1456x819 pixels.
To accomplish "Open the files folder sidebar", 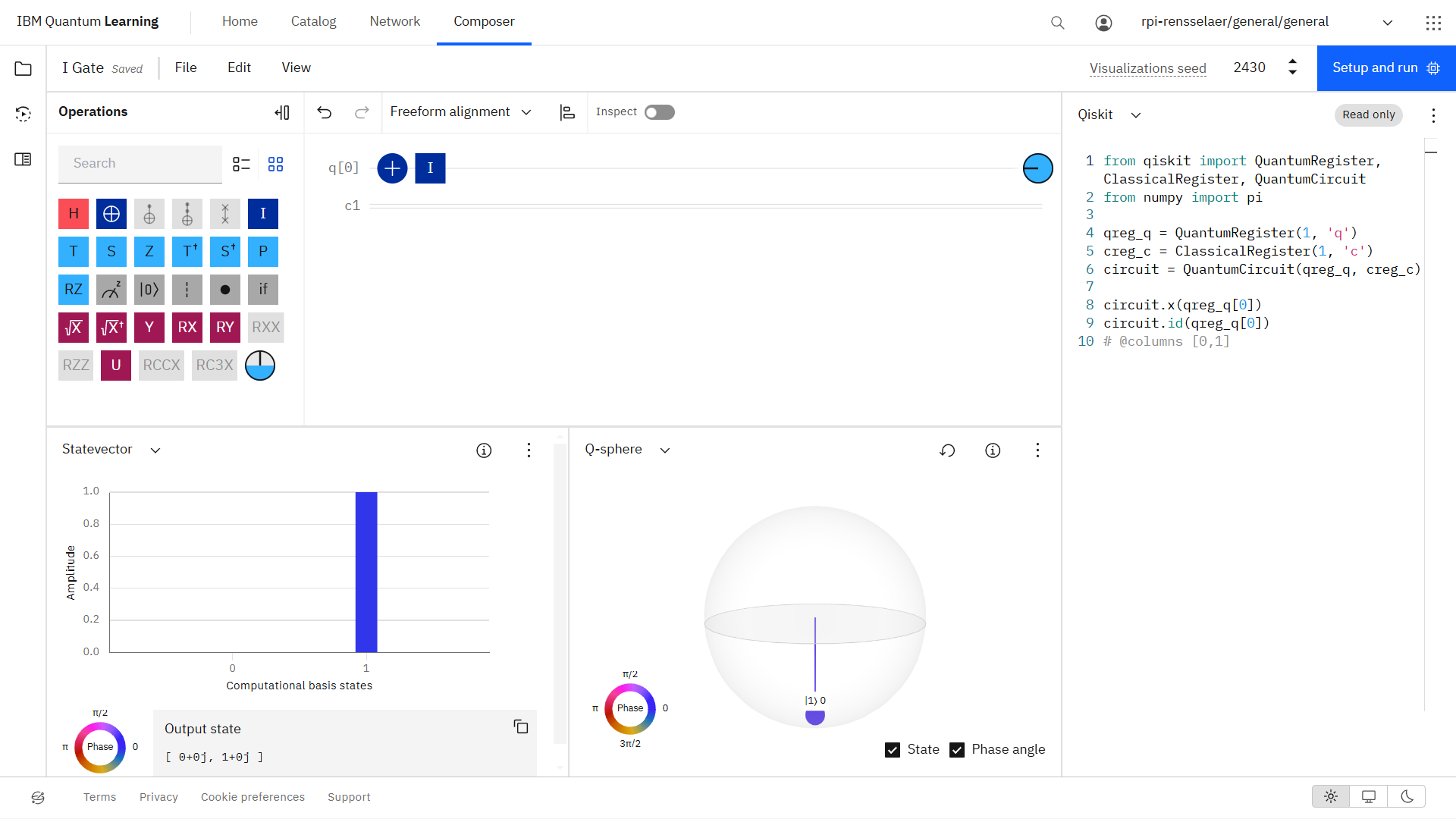I will pyautogui.click(x=24, y=69).
